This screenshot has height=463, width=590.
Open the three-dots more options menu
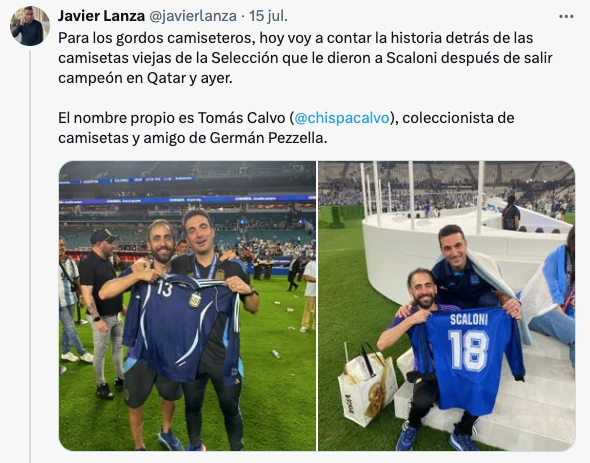[x=566, y=17]
